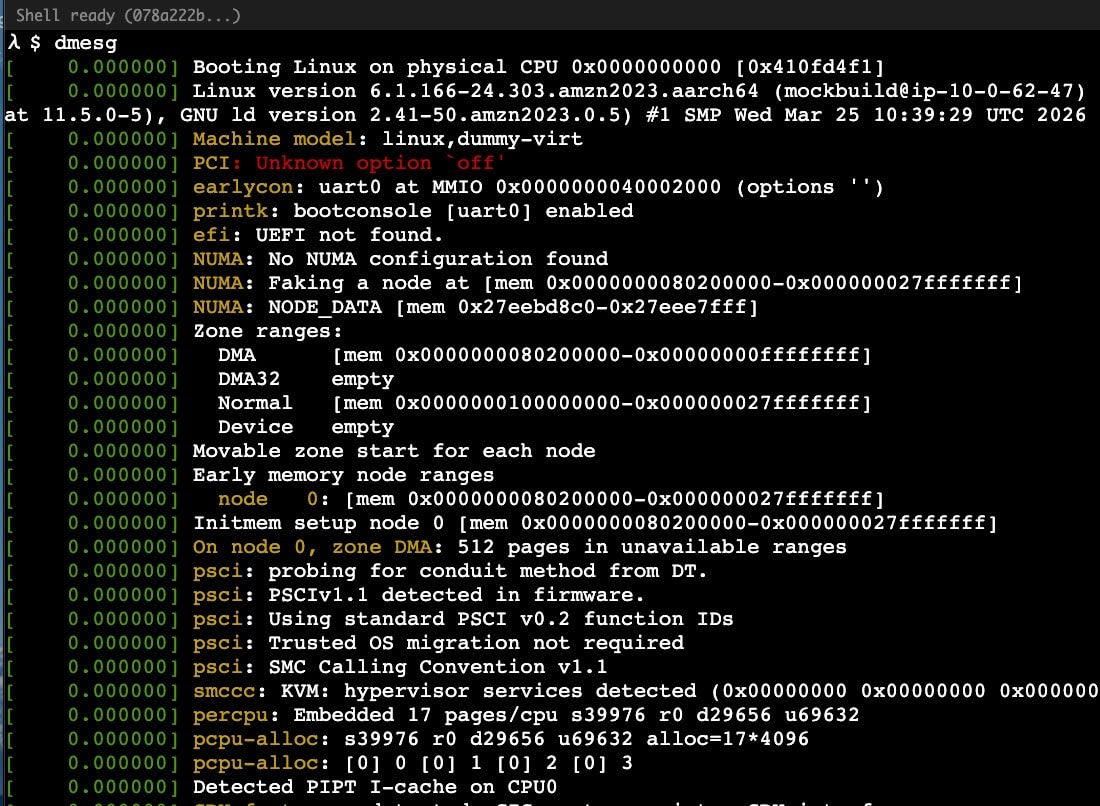Click the 'Machine model: linux,dummy-virt' line

388,139
